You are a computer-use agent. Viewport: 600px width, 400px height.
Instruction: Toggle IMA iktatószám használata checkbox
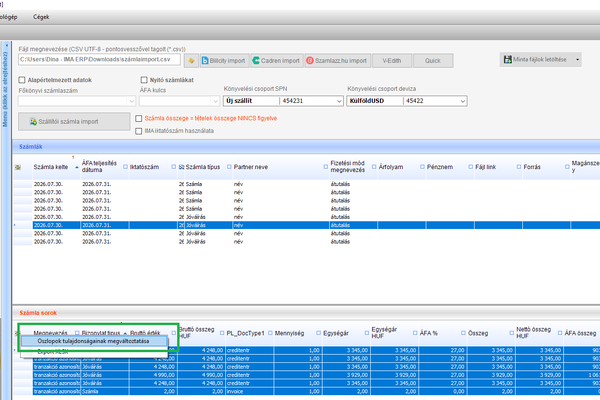pos(139,131)
